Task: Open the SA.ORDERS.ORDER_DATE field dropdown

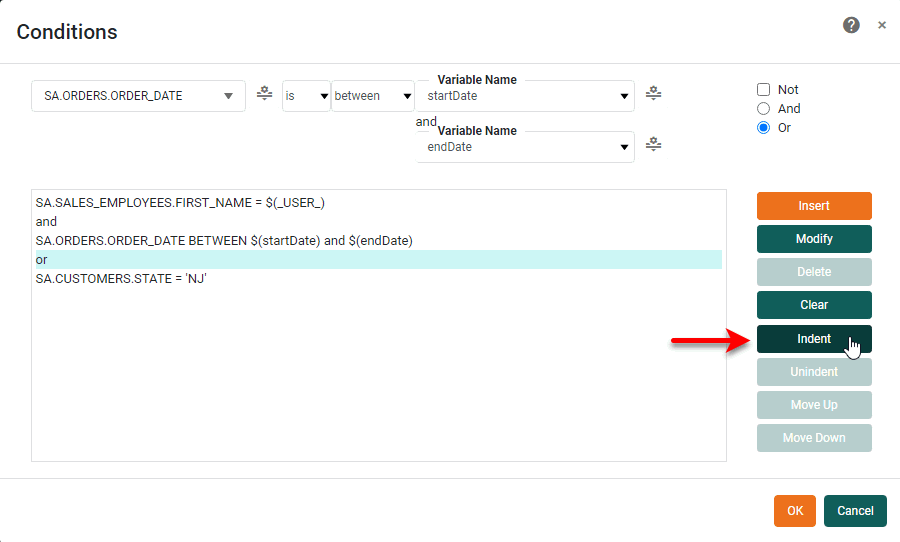Action: (138, 96)
